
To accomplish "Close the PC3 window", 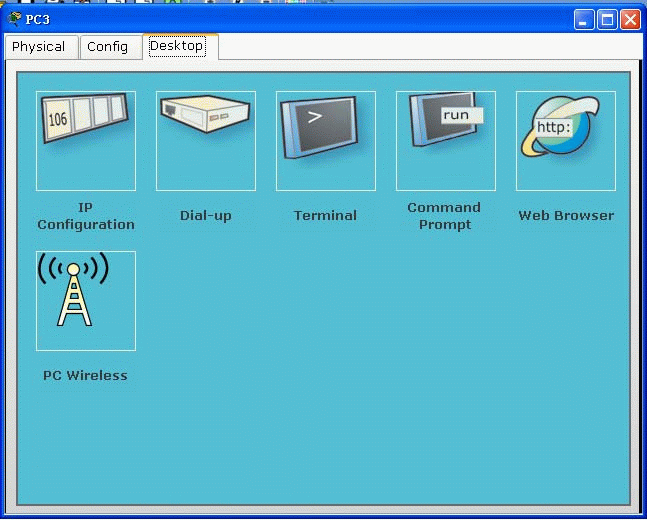I will [x=630, y=20].
